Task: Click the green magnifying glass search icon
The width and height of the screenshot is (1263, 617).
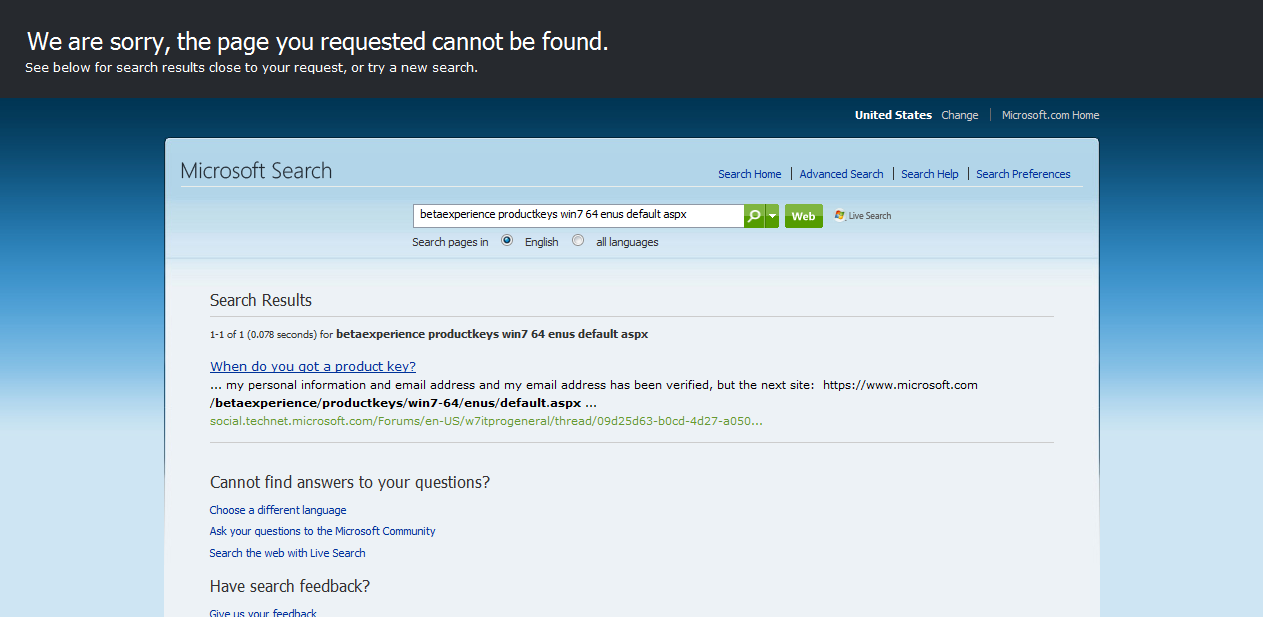Action: 754,216
